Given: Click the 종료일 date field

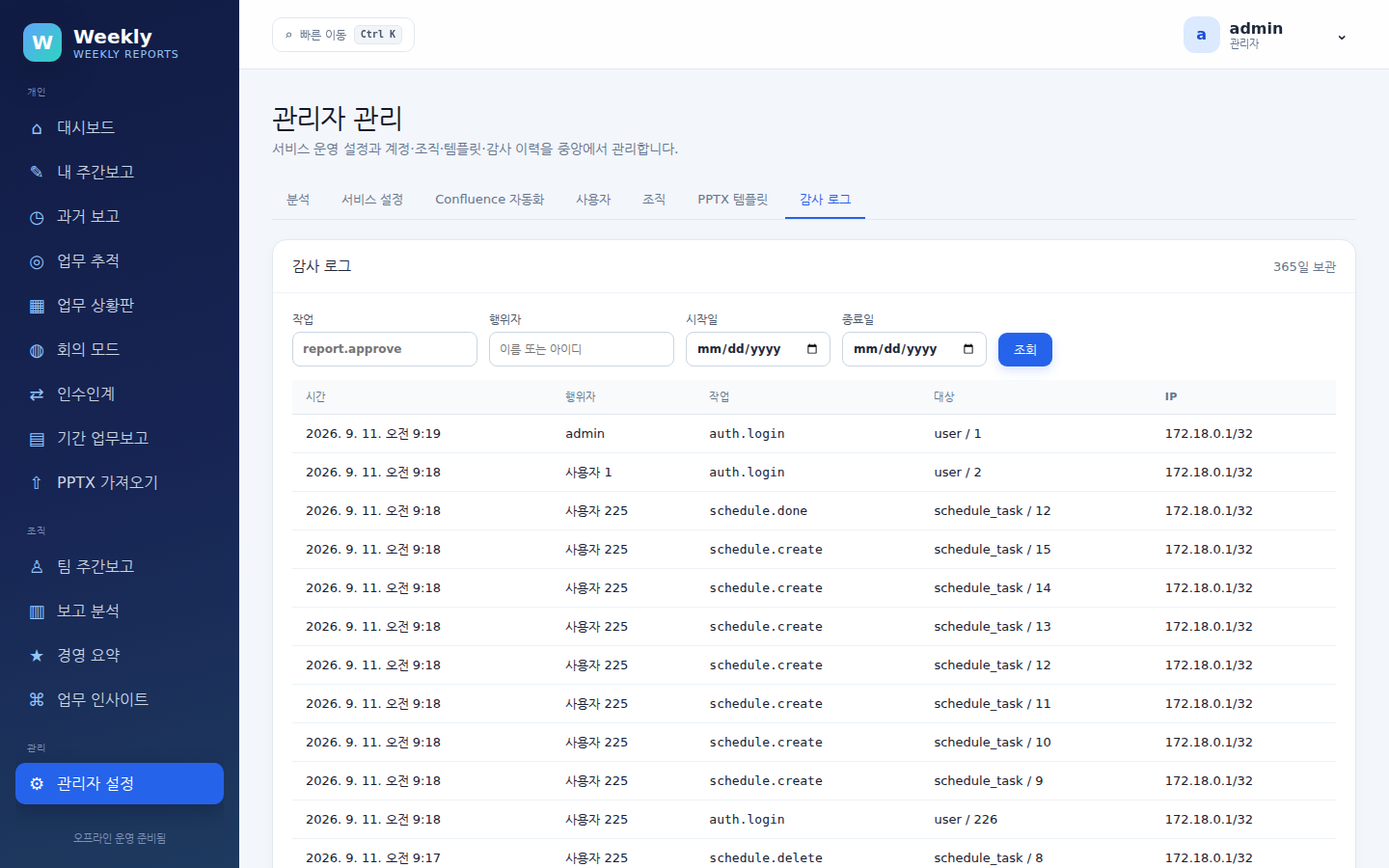Looking at the screenshot, I should (914, 349).
